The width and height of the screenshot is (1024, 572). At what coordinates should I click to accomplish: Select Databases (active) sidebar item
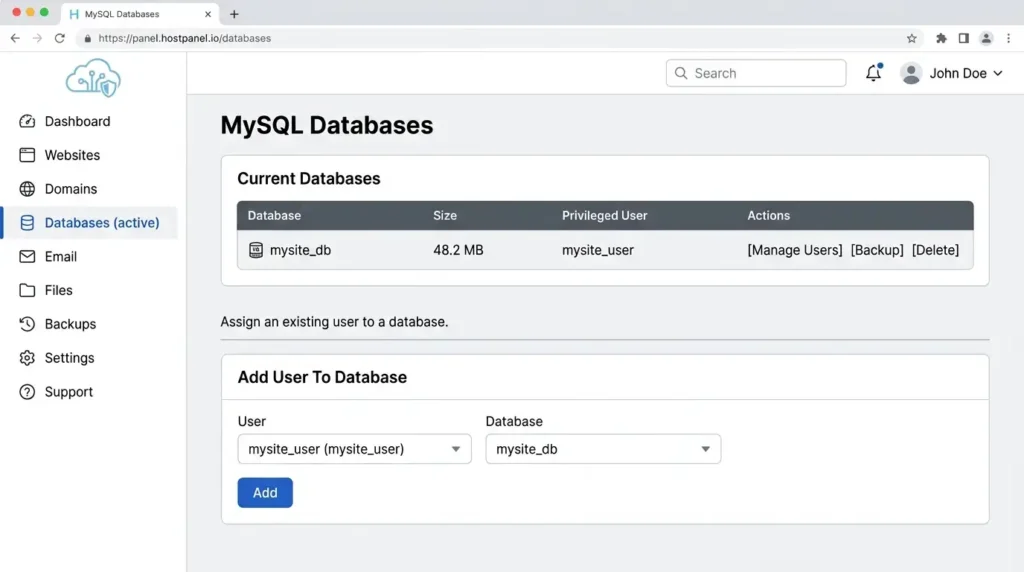[90, 223]
